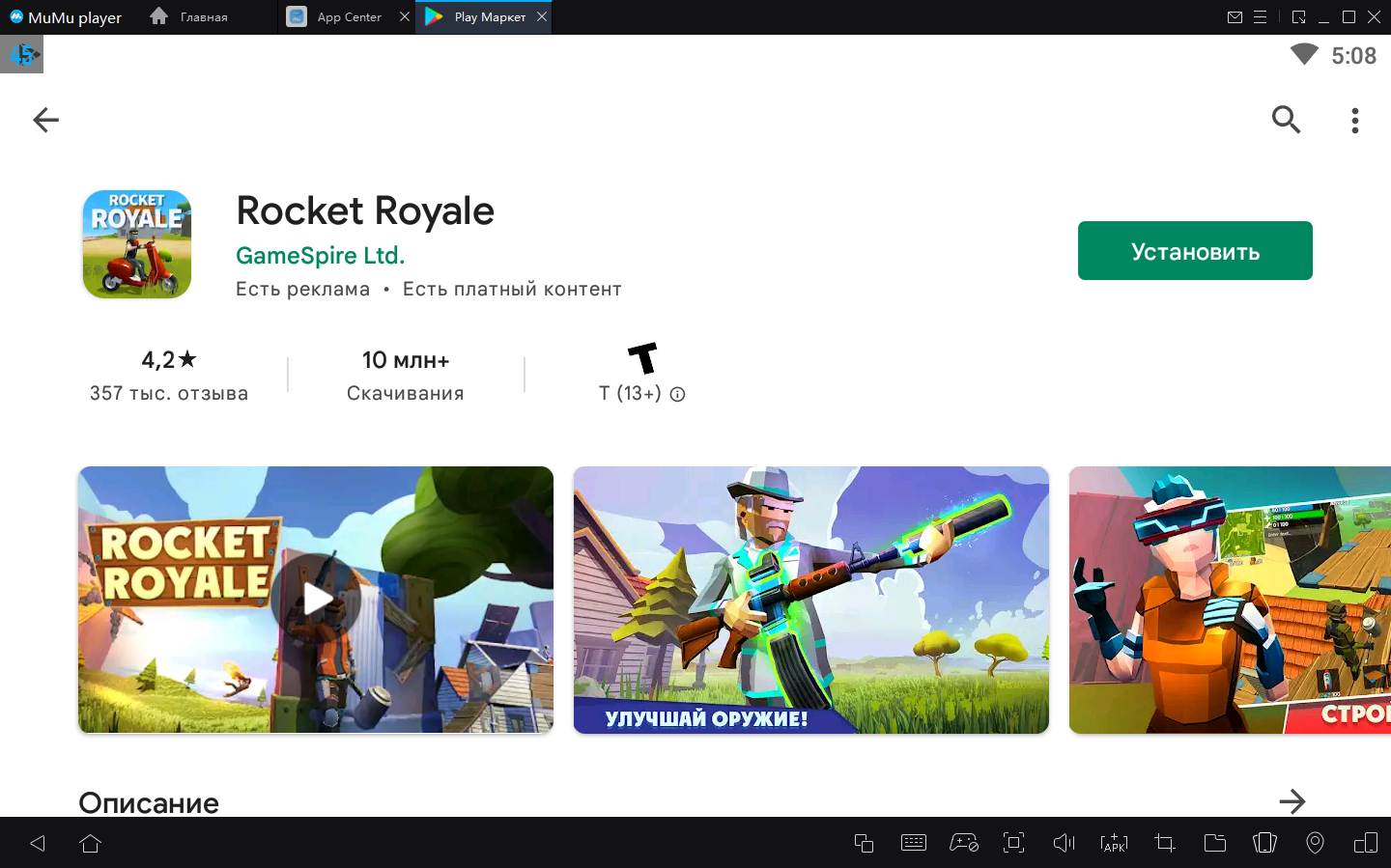This screenshot has width=1391, height=868.
Task: Open search with the magnifier icon
Action: (x=1286, y=120)
